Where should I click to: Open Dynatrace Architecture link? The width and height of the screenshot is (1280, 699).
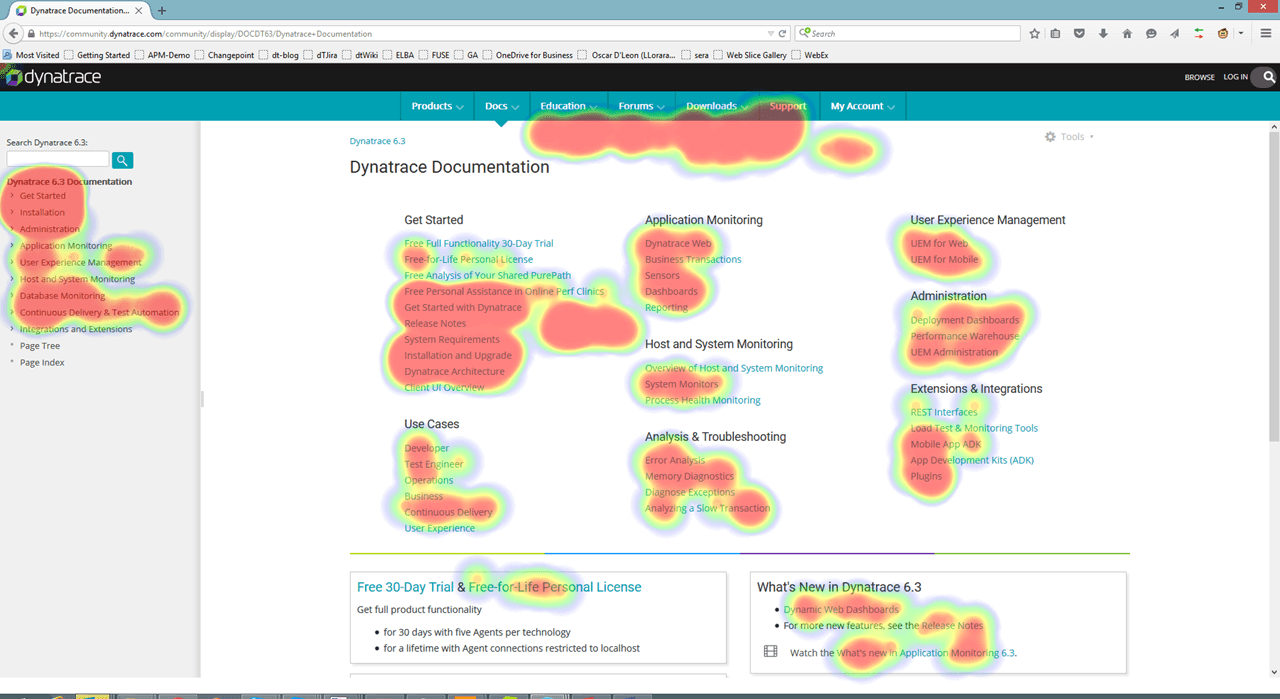pyautogui.click(x=454, y=371)
